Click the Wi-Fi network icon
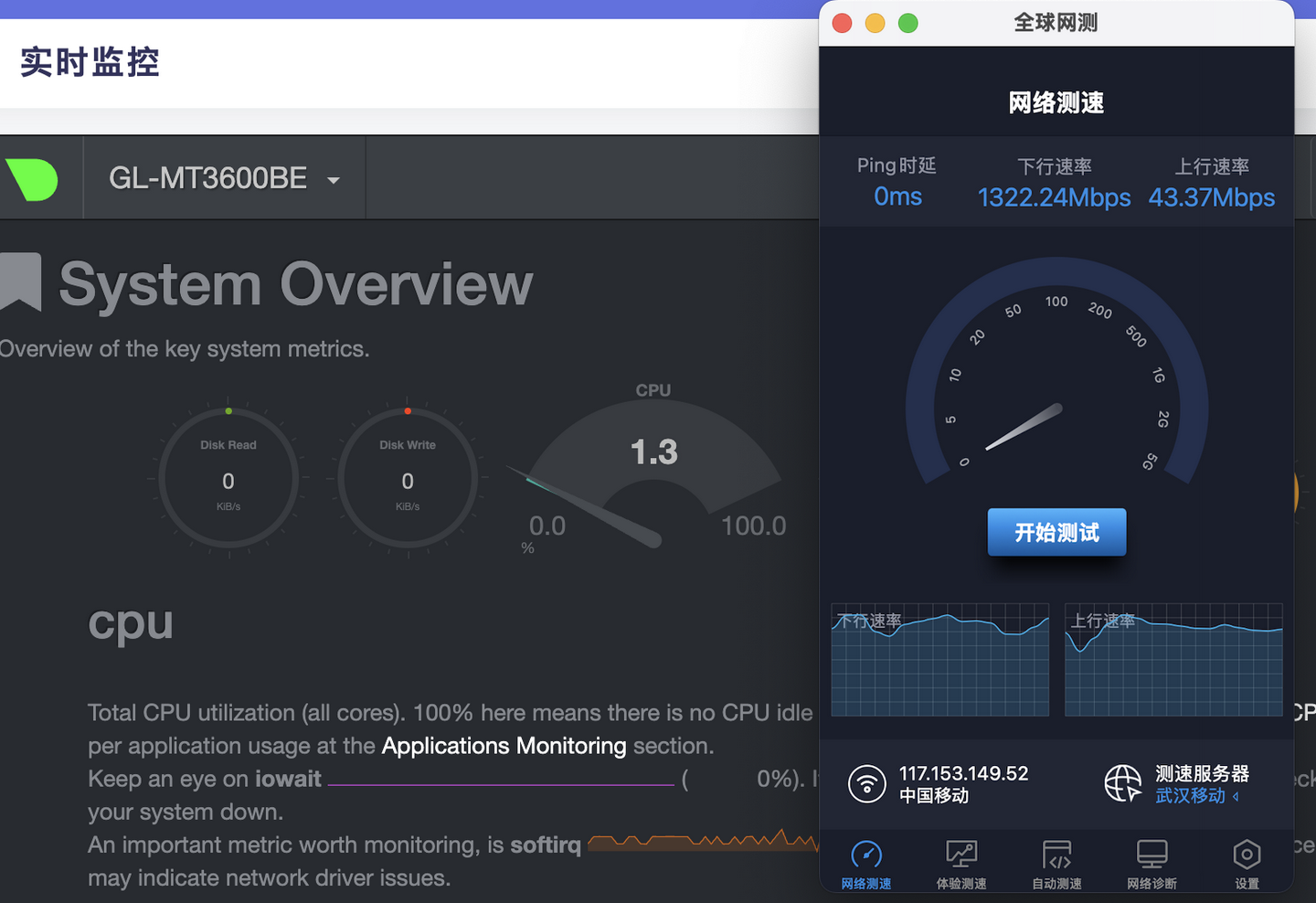This screenshot has width=1316, height=903. pyautogui.click(x=866, y=784)
